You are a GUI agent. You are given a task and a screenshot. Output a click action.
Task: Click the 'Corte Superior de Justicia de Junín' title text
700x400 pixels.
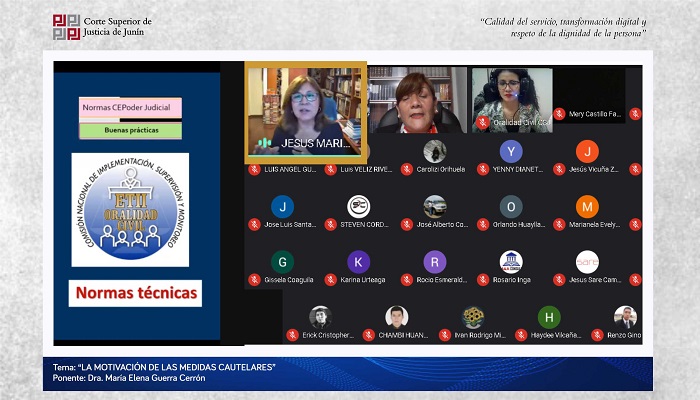point(118,27)
